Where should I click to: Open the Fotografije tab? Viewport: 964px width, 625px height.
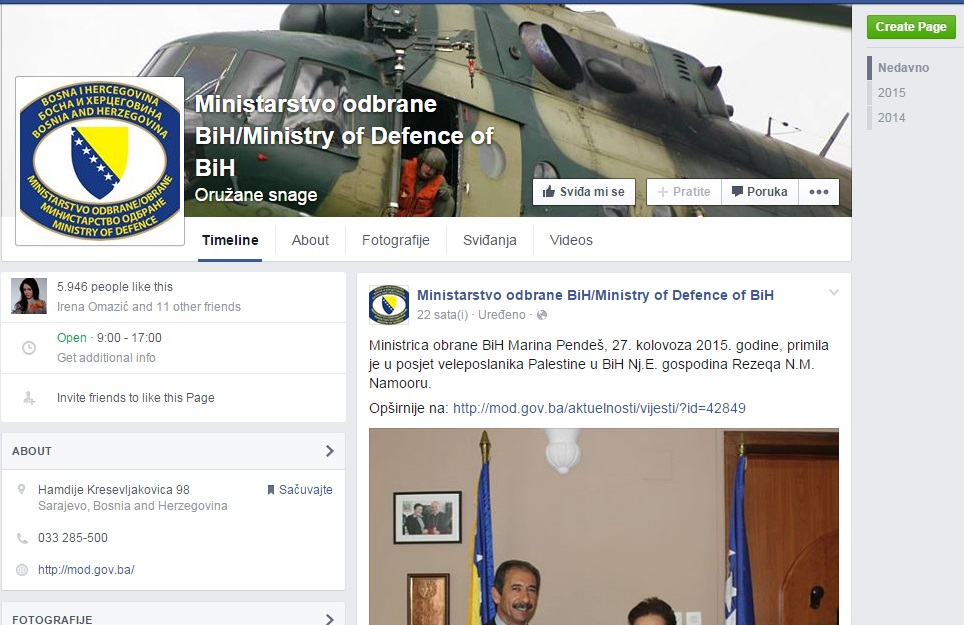[395, 240]
